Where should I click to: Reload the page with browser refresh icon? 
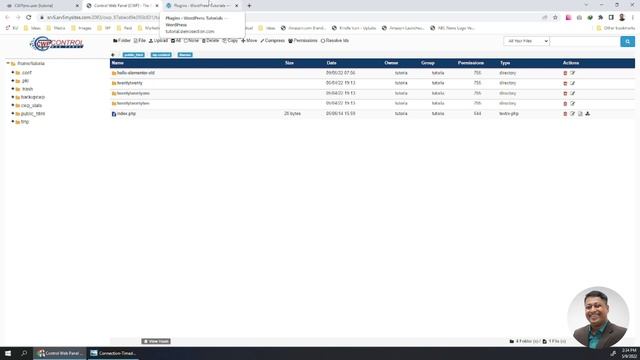point(29,18)
